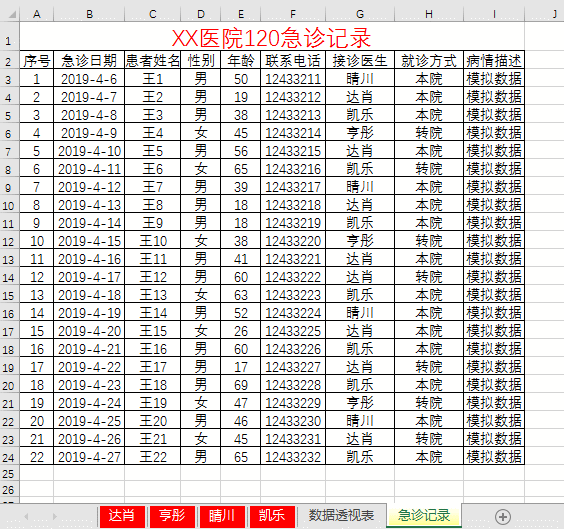Go to next sheet tab arrow
Image resolution: width=564 pixels, height=529 pixels.
[55, 517]
